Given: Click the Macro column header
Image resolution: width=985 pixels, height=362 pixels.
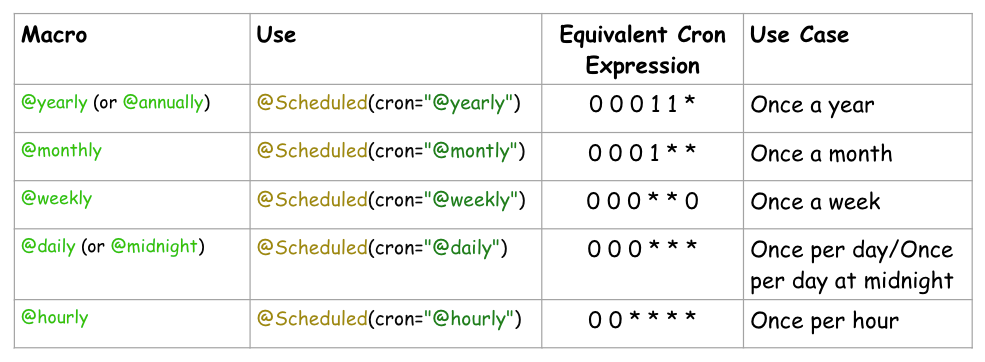Looking at the screenshot, I should point(54,35).
